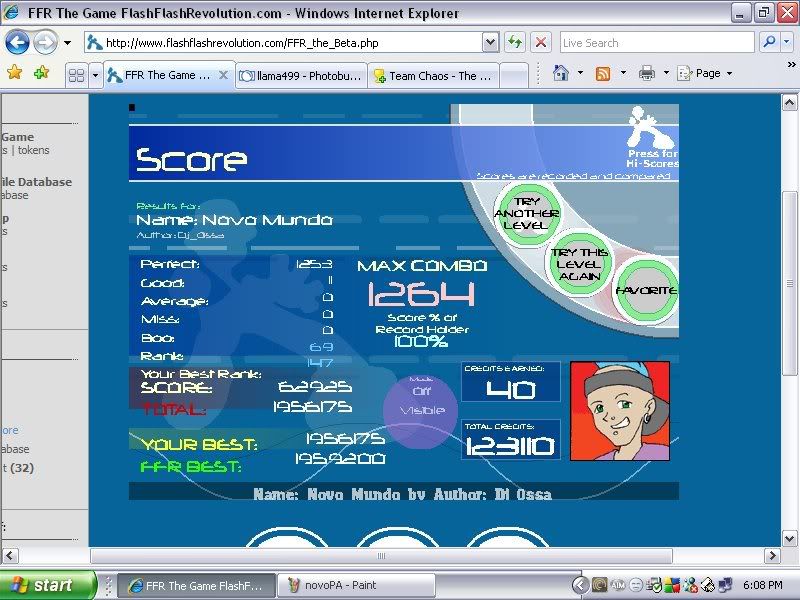
Task: Switch to the Team Chaos tab
Action: pos(435,75)
